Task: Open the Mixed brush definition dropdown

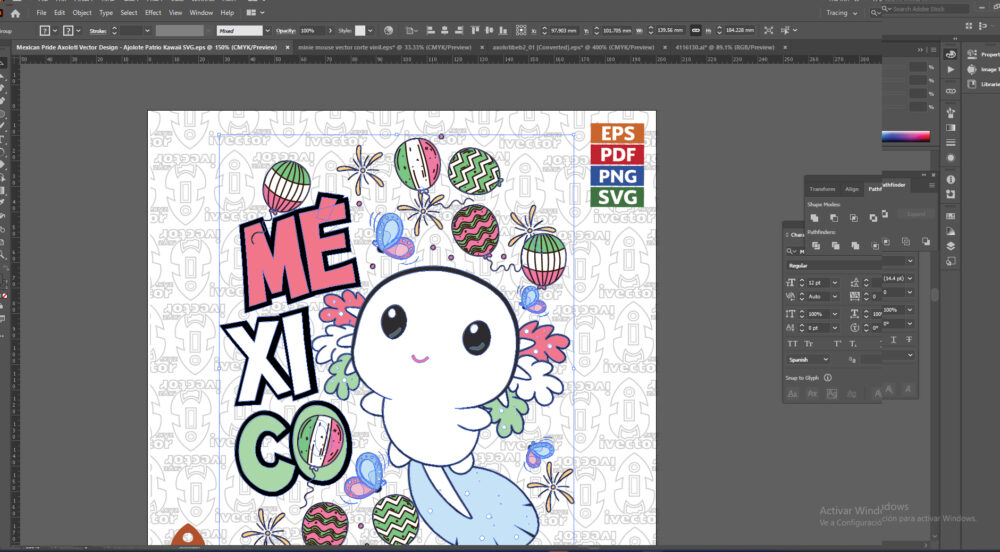Action: 267,30
